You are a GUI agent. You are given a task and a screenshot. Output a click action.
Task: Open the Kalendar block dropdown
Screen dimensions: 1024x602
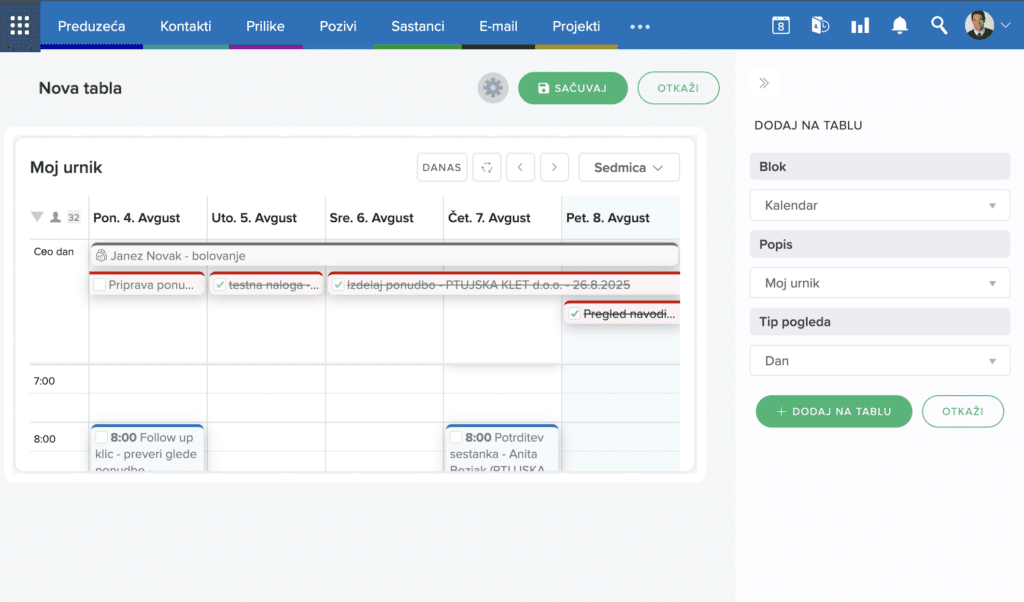[880, 205]
